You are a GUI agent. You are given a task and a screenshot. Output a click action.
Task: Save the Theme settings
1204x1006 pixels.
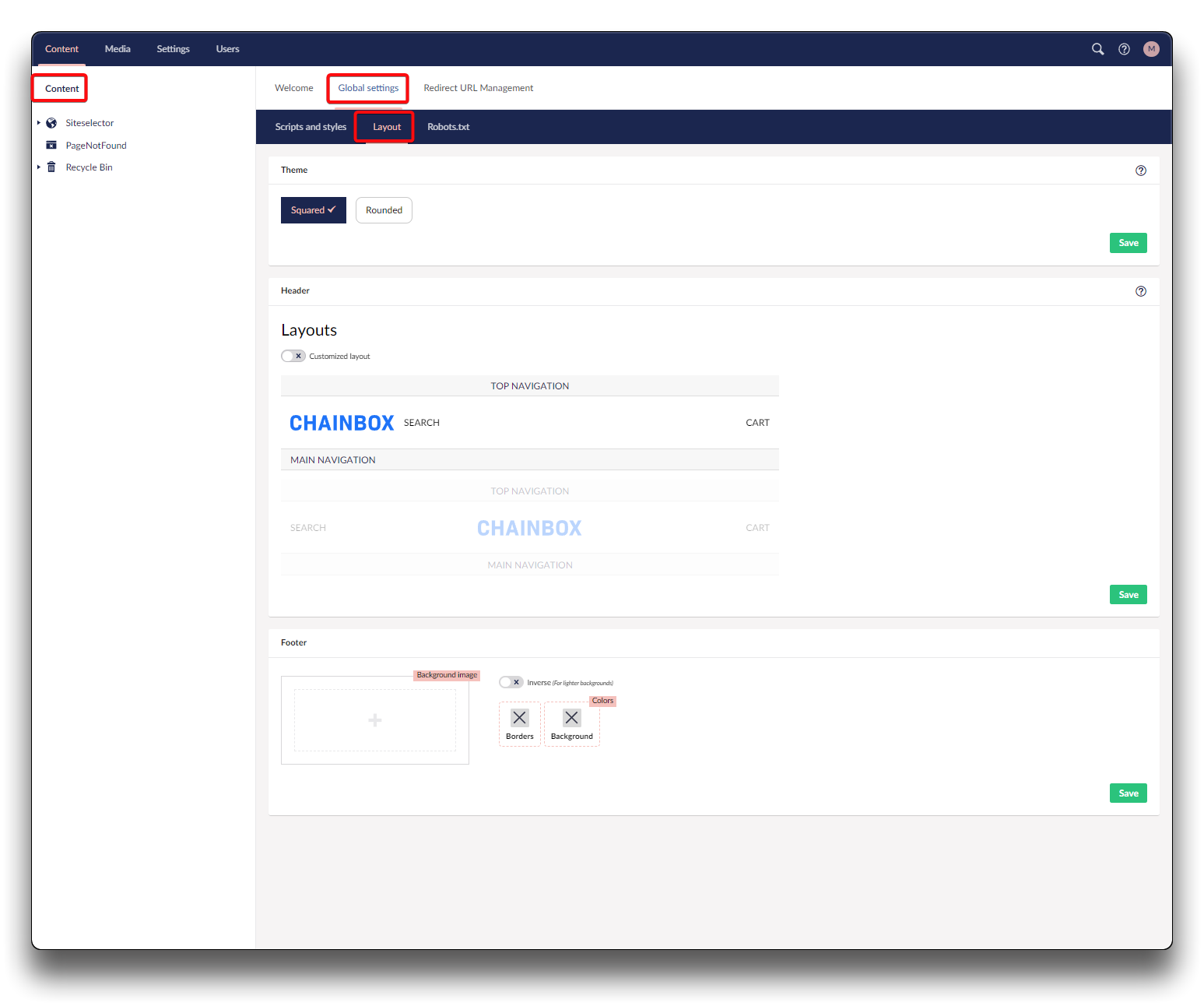[1128, 243]
